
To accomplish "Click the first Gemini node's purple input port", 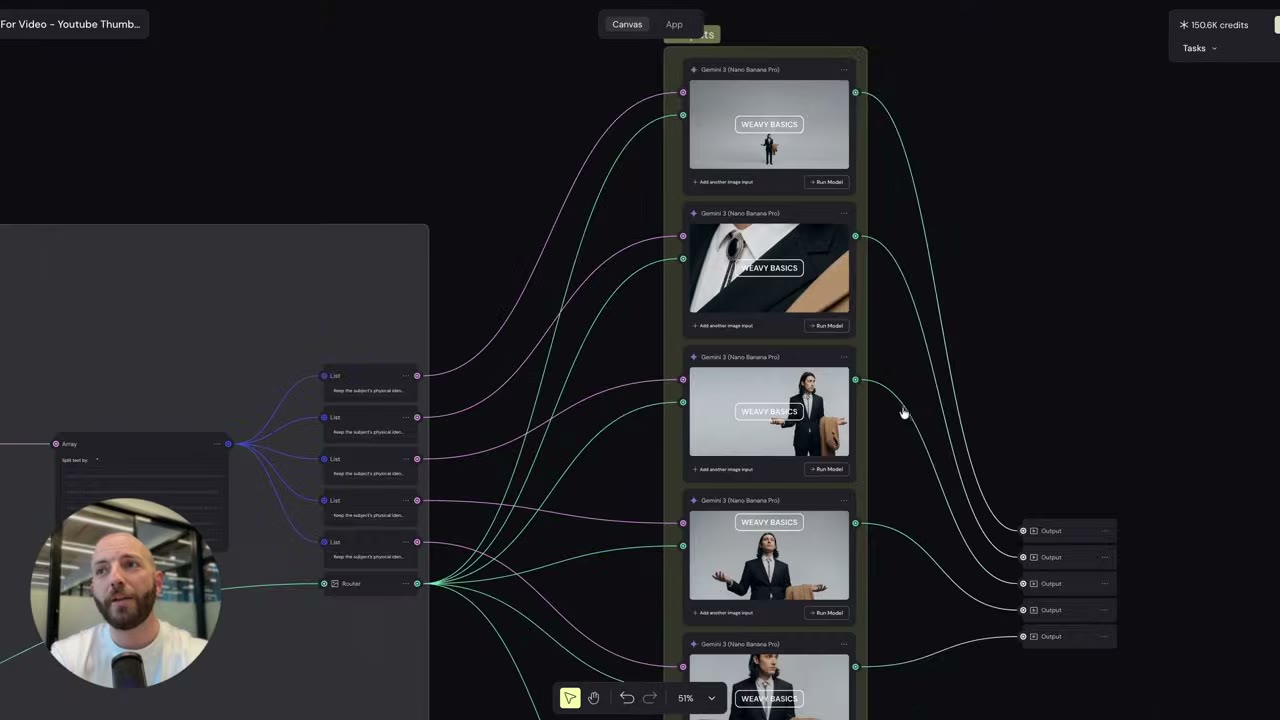I will pyautogui.click(x=683, y=93).
